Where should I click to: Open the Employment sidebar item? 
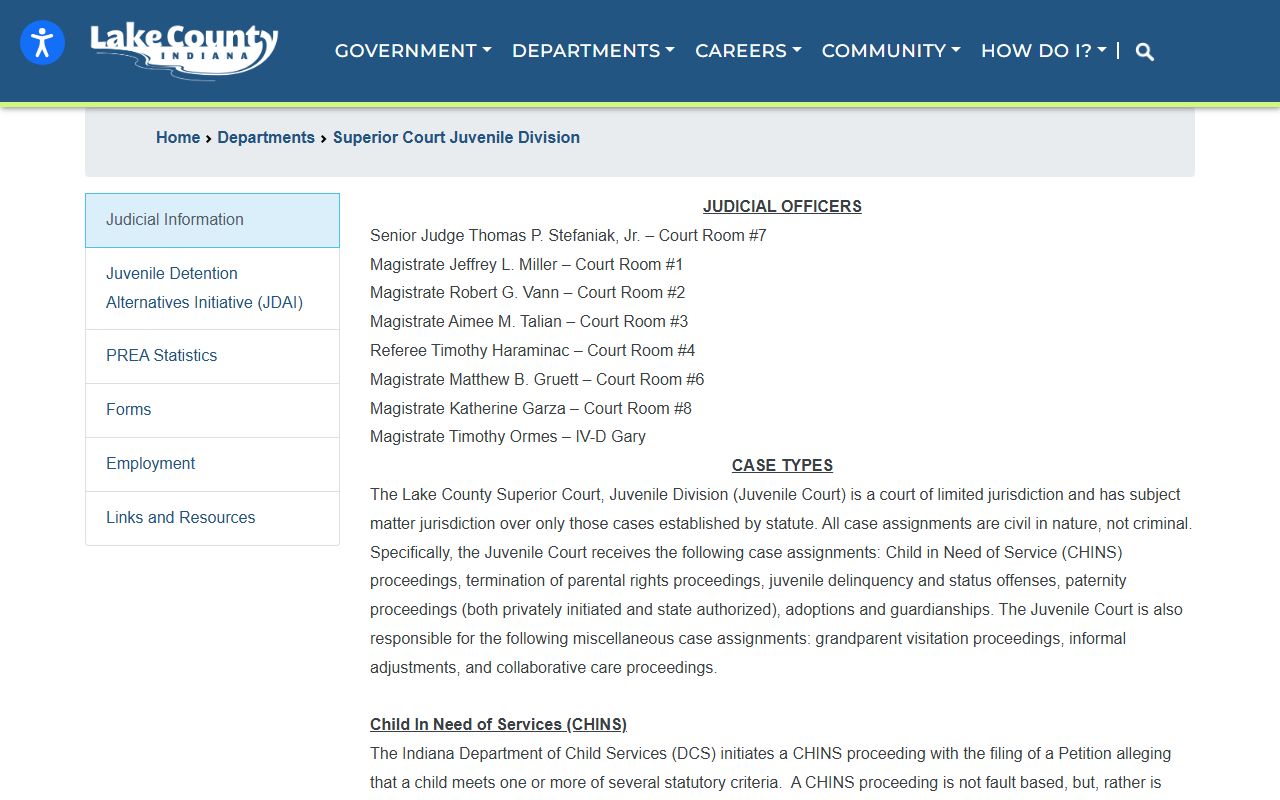(212, 464)
